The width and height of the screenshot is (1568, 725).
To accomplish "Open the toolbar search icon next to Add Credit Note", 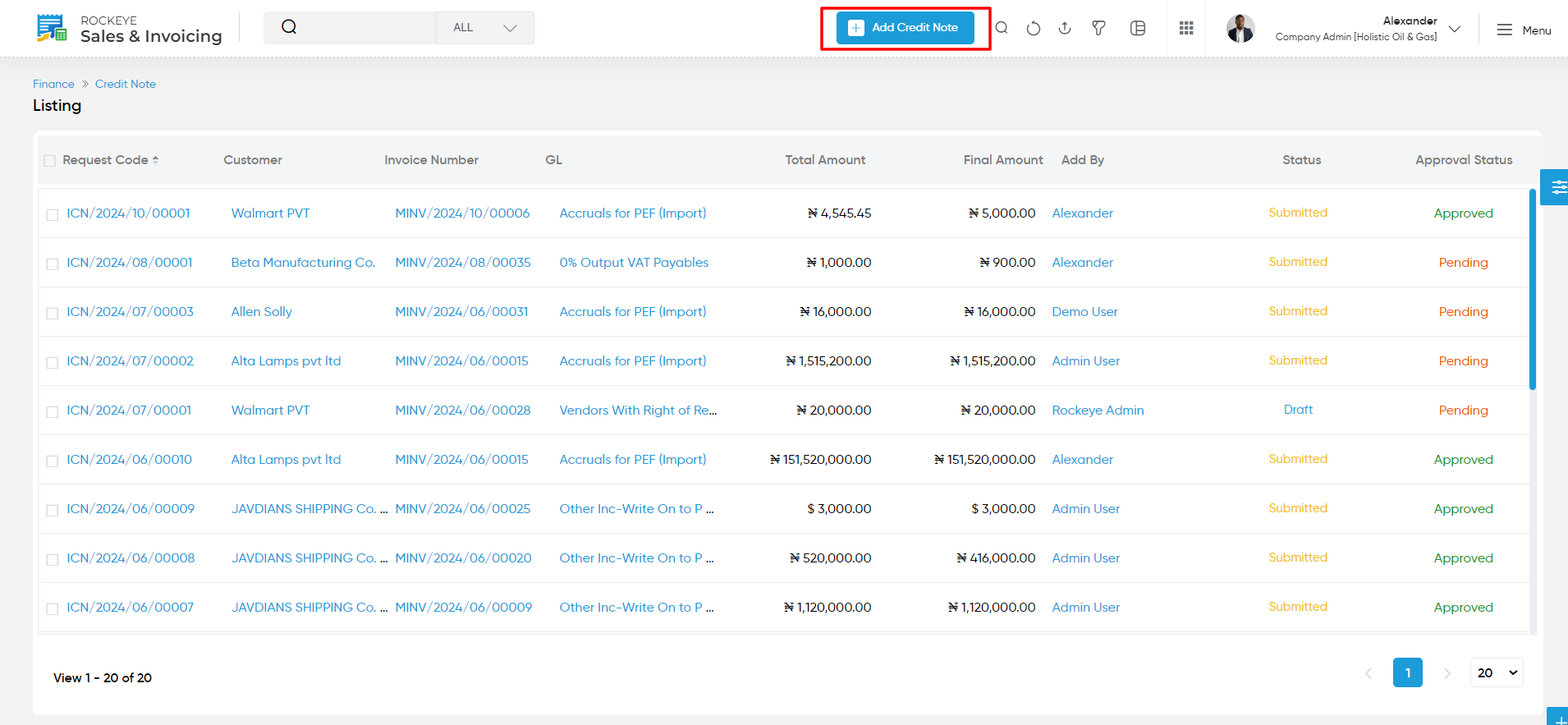I will click(x=1002, y=28).
